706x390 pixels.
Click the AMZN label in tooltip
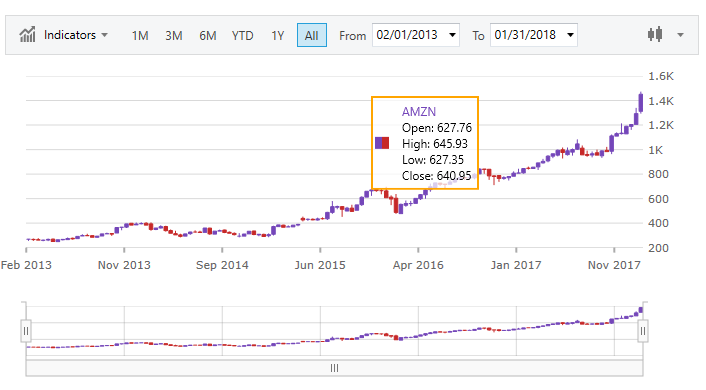pos(419,112)
